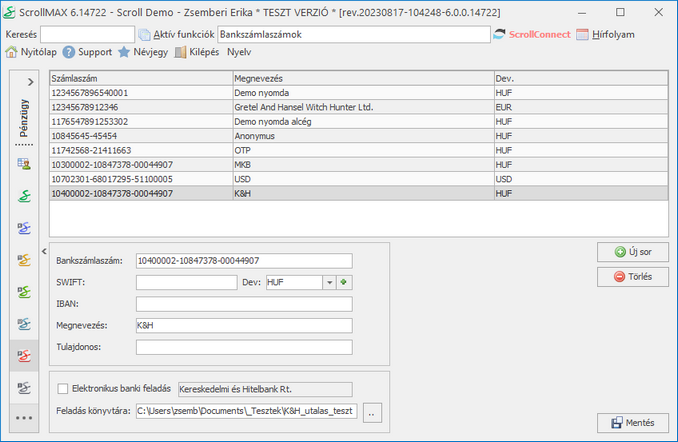Open the plain green S sidebar icon
The image size is (678, 442).
pos(24,196)
